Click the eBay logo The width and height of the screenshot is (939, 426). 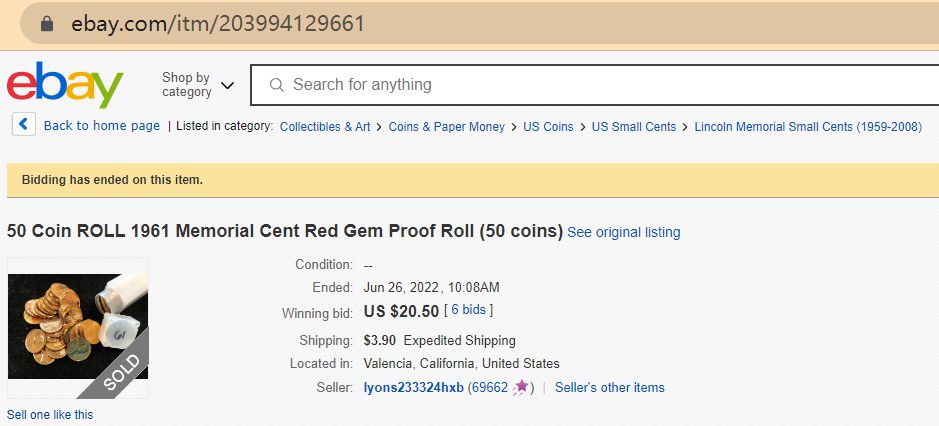(65, 85)
